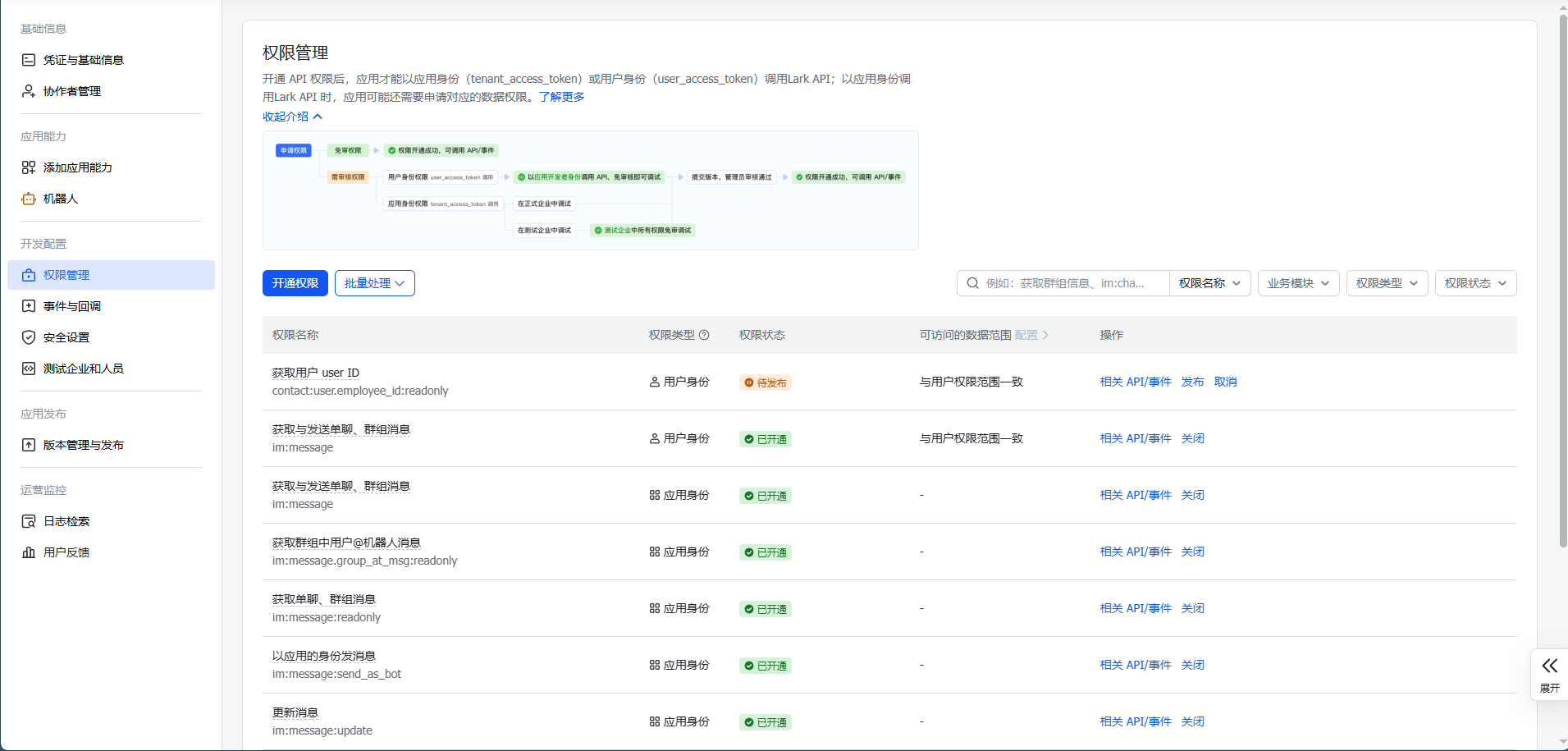Click 相关 API/事件 for im:message:send_as_bot
Viewport: 1568px width, 751px height.
pos(1136,665)
